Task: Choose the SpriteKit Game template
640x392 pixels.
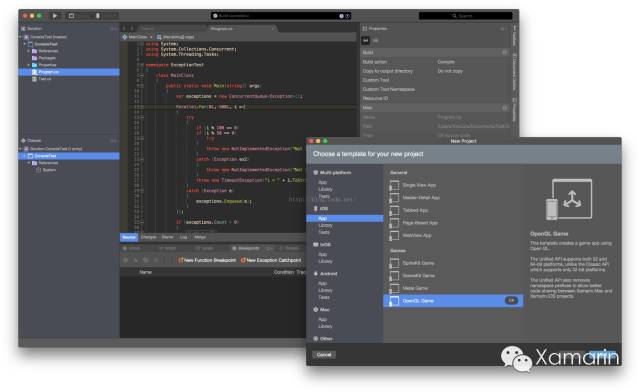Action: click(412, 263)
